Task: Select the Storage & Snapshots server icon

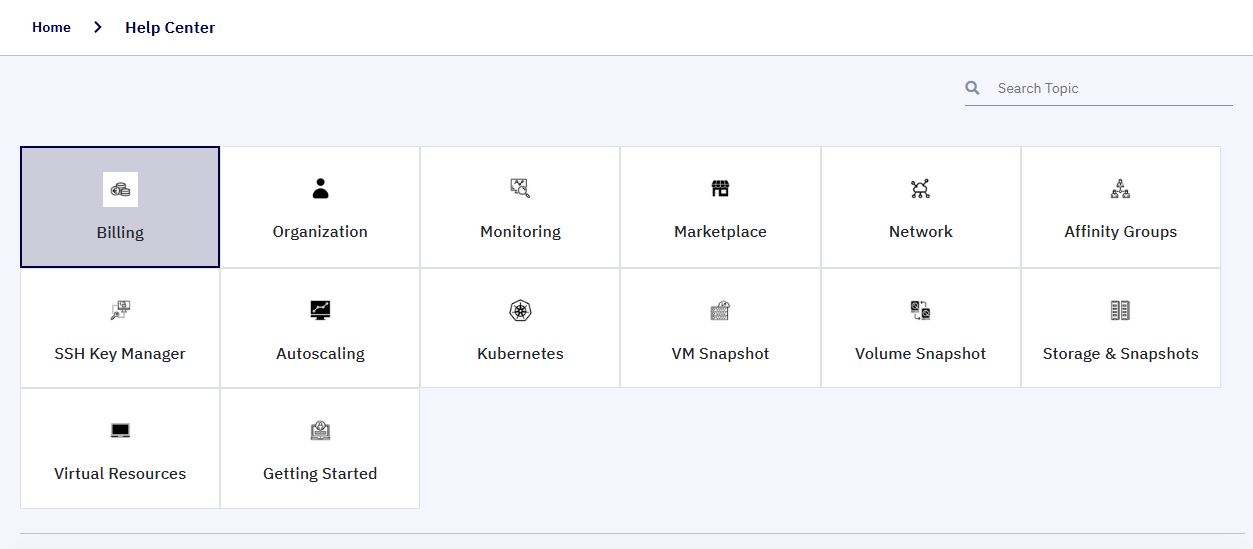Action: [x=1120, y=310]
